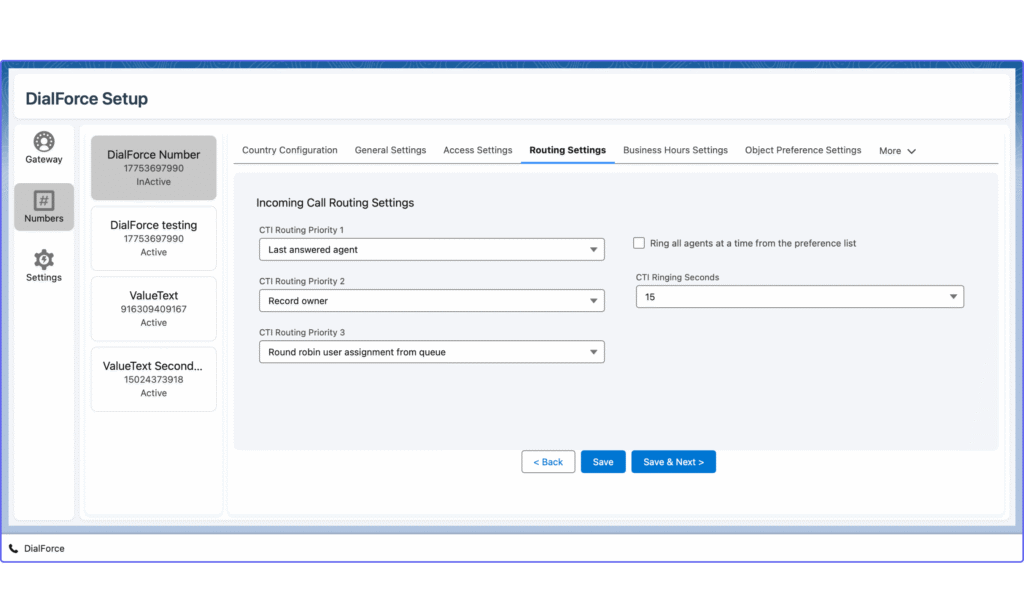Click the DialForce Setup page title

pyautogui.click(x=87, y=99)
